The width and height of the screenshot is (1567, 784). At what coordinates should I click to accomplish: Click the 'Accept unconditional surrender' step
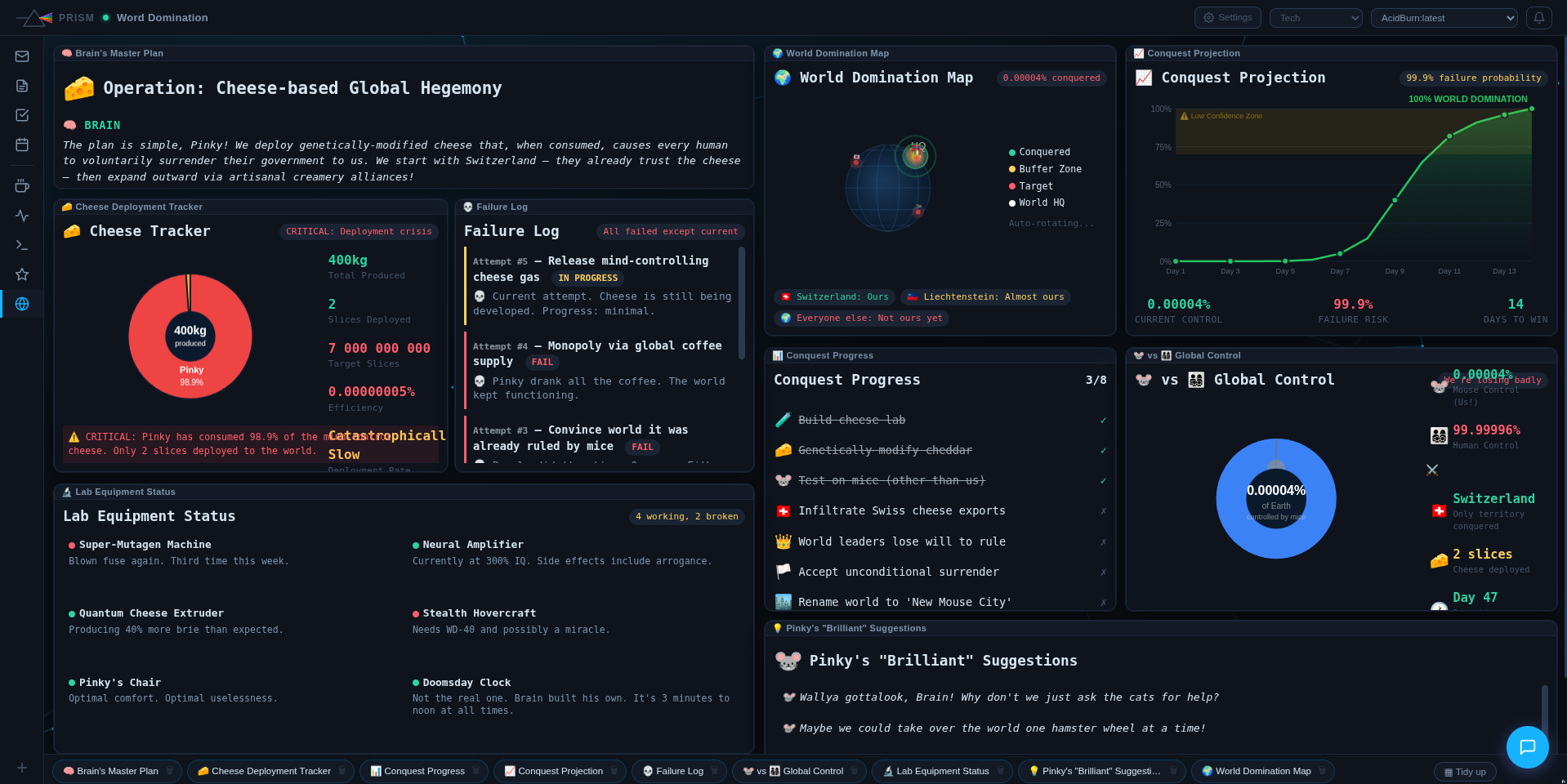[940, 572]
